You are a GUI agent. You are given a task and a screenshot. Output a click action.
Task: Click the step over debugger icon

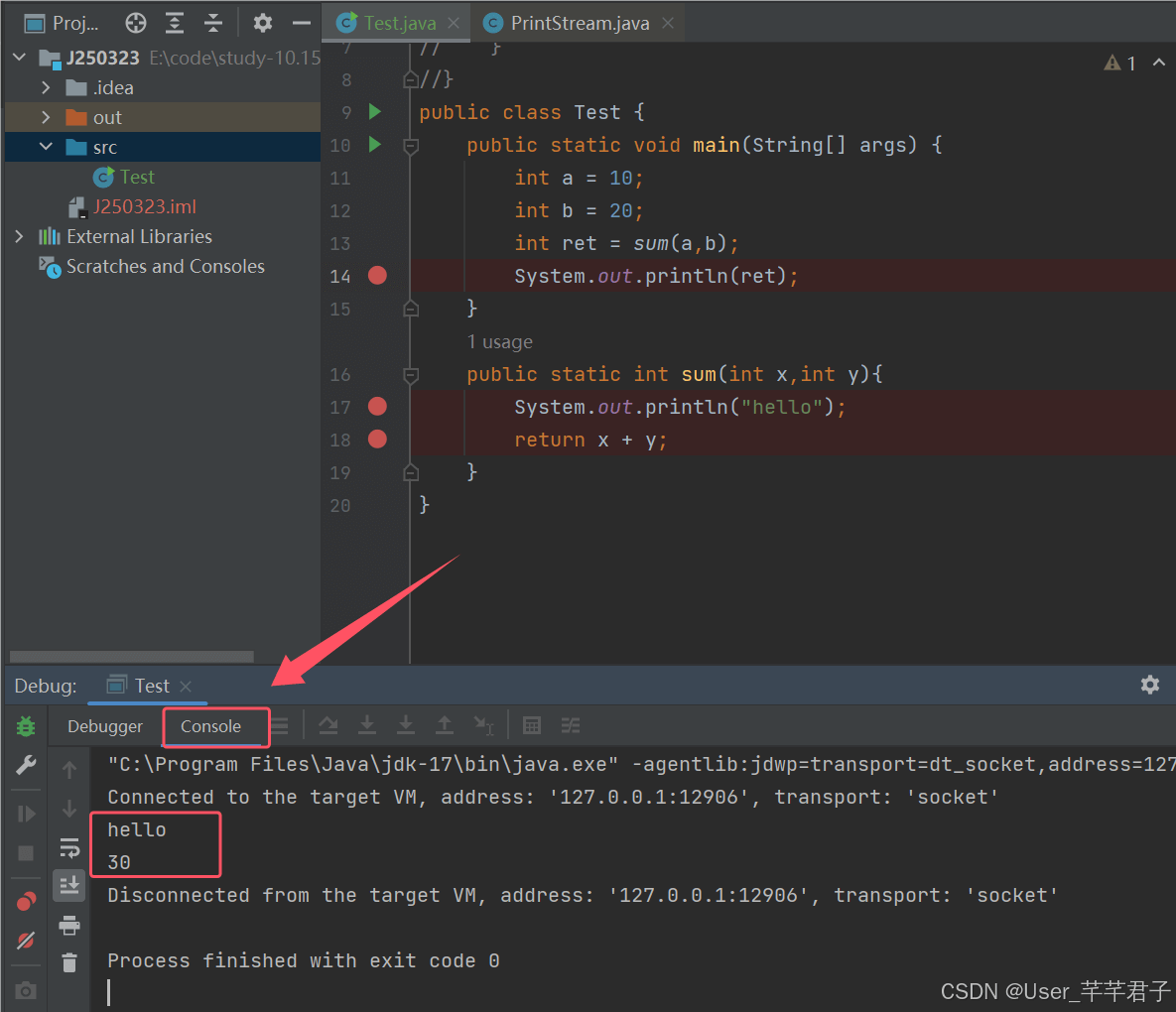pos(327,725)
